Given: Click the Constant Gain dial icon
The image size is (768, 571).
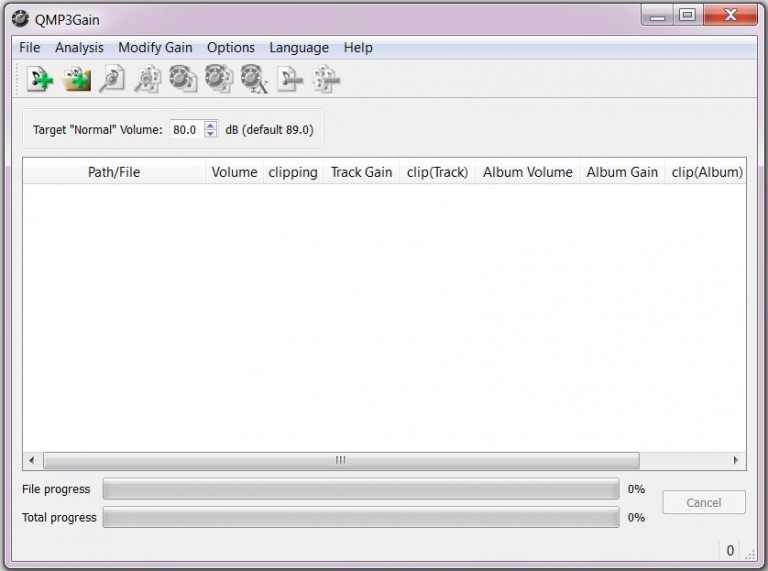Looking at the screenshot, I should 254,79.
